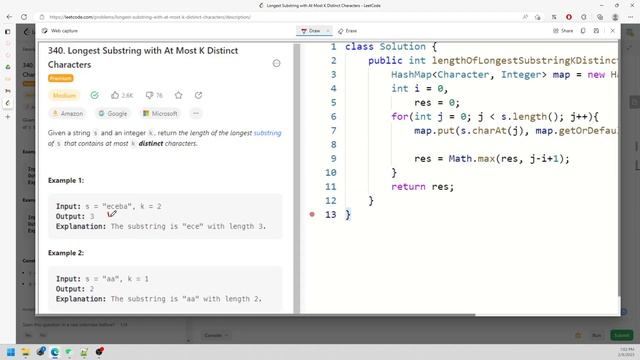
Task: Open the browser settings and more menu
Action: (631, 17)
